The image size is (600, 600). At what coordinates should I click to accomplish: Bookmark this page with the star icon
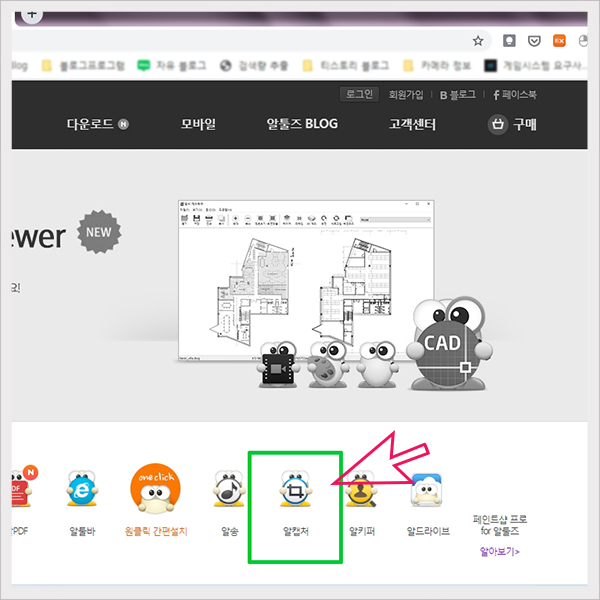click(x=478, y=41)
